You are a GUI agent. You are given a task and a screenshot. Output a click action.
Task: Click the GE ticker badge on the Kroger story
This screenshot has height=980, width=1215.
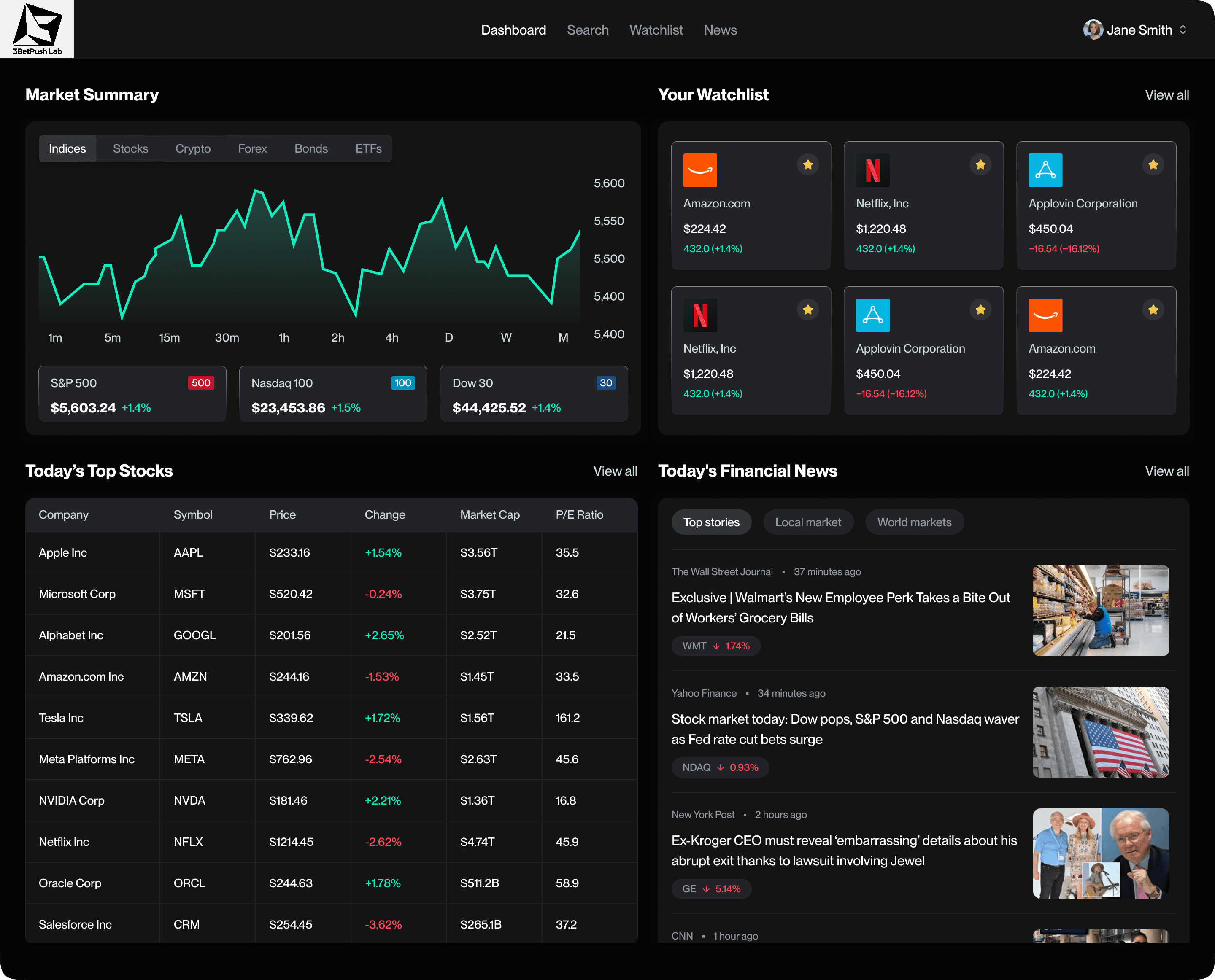(711, 888)
